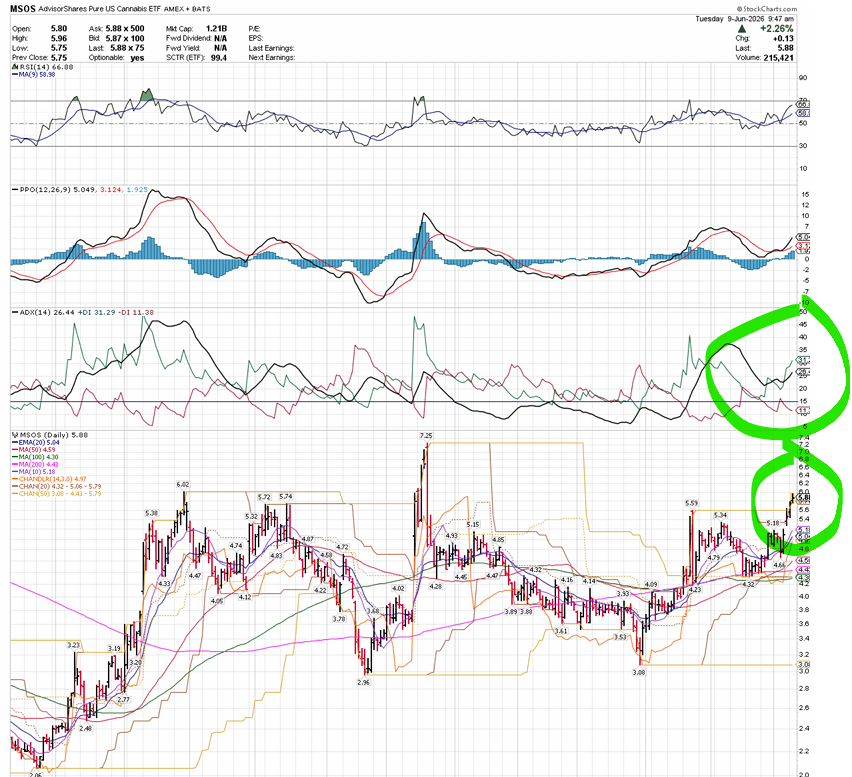Click the 'EMA(20) 5.04' legend entry
The width and height of the screenshot is (852, 777).
37,443
